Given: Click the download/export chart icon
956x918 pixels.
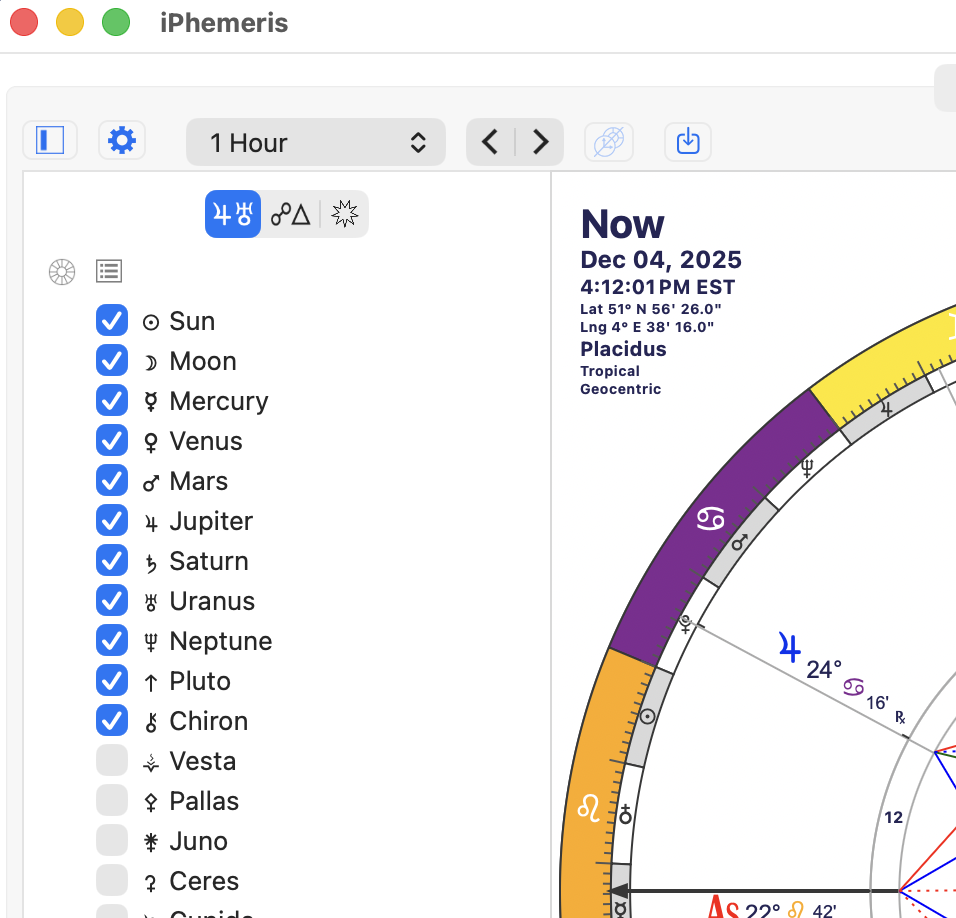Looking at the screenshot, I should [688, 142].
